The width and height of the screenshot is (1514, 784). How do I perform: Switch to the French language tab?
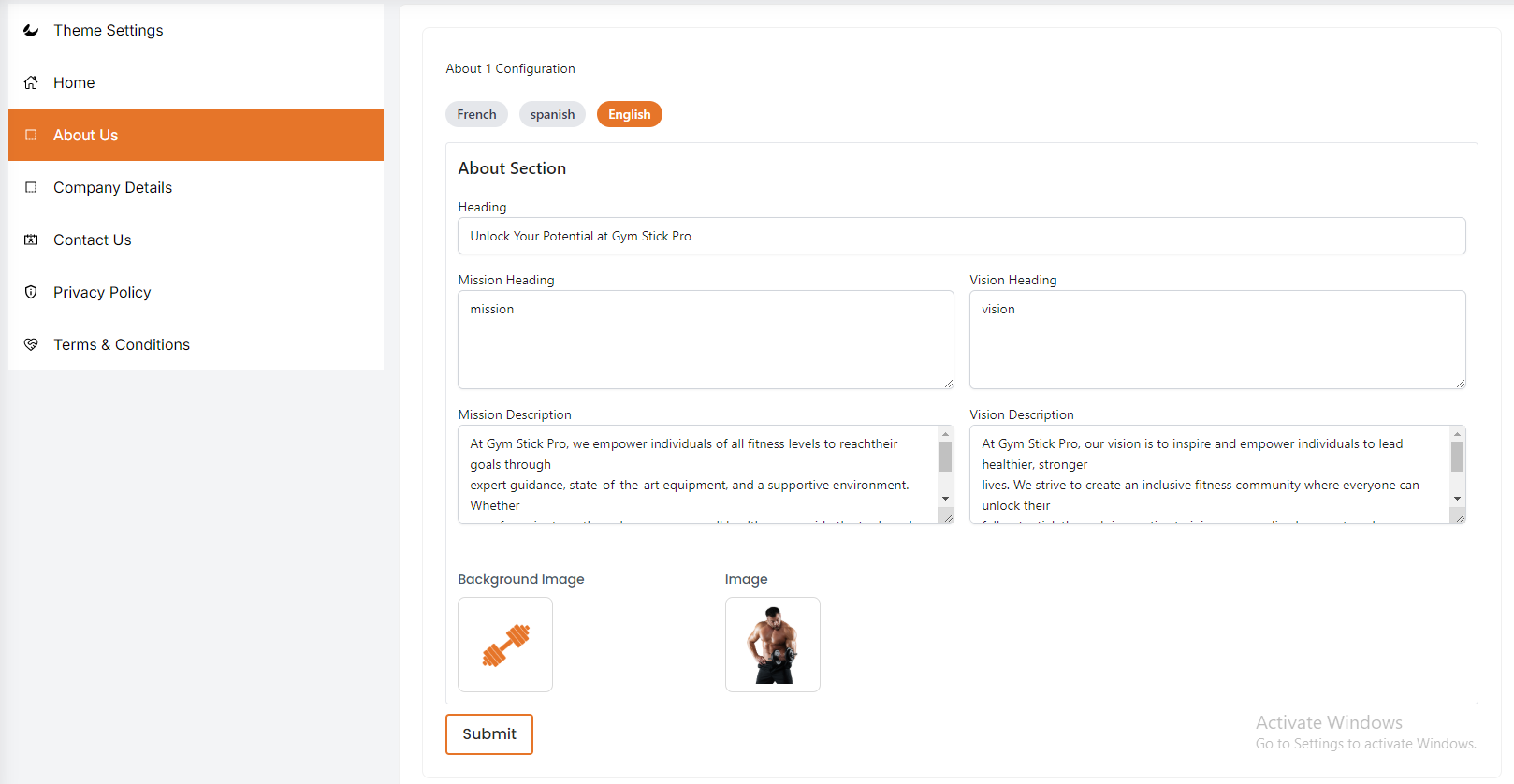pos(476,114)
